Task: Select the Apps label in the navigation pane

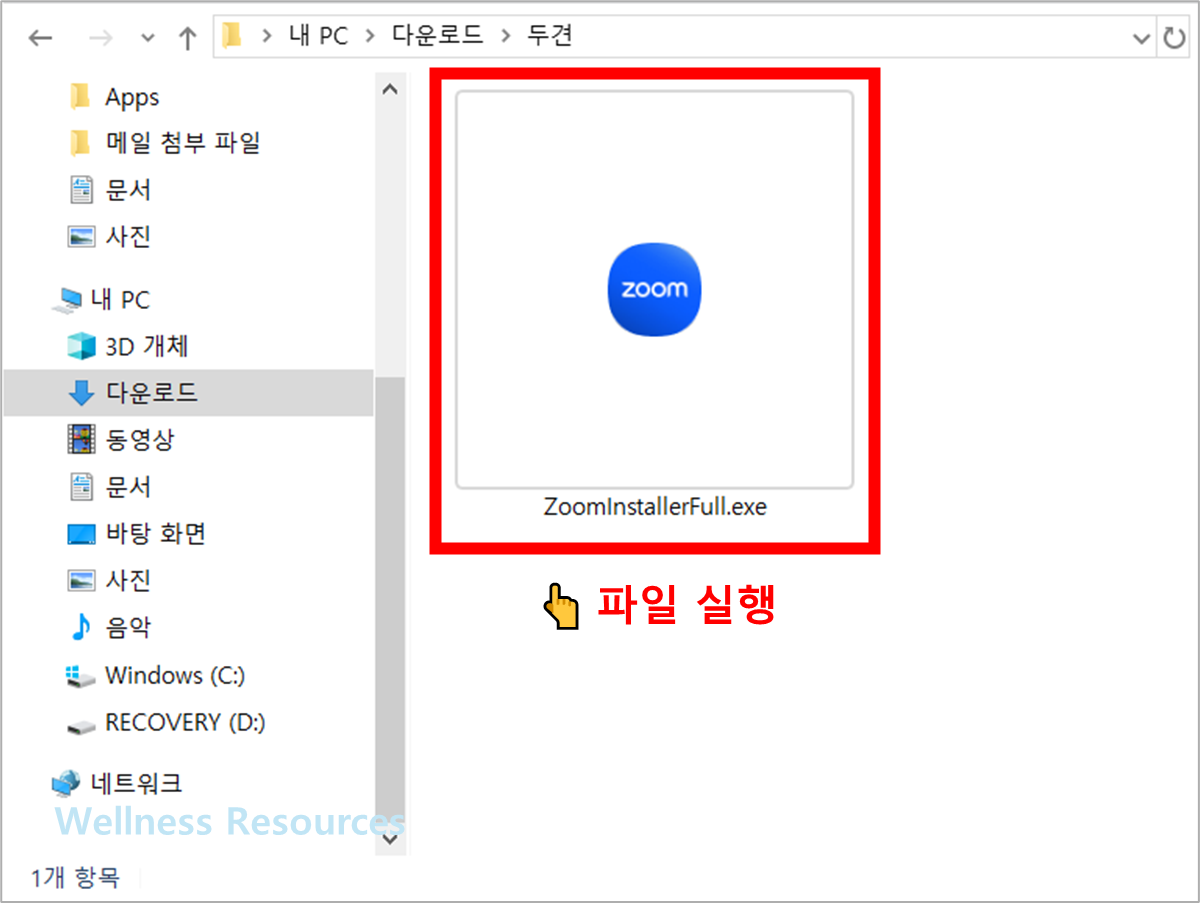Action: (132, 97)
